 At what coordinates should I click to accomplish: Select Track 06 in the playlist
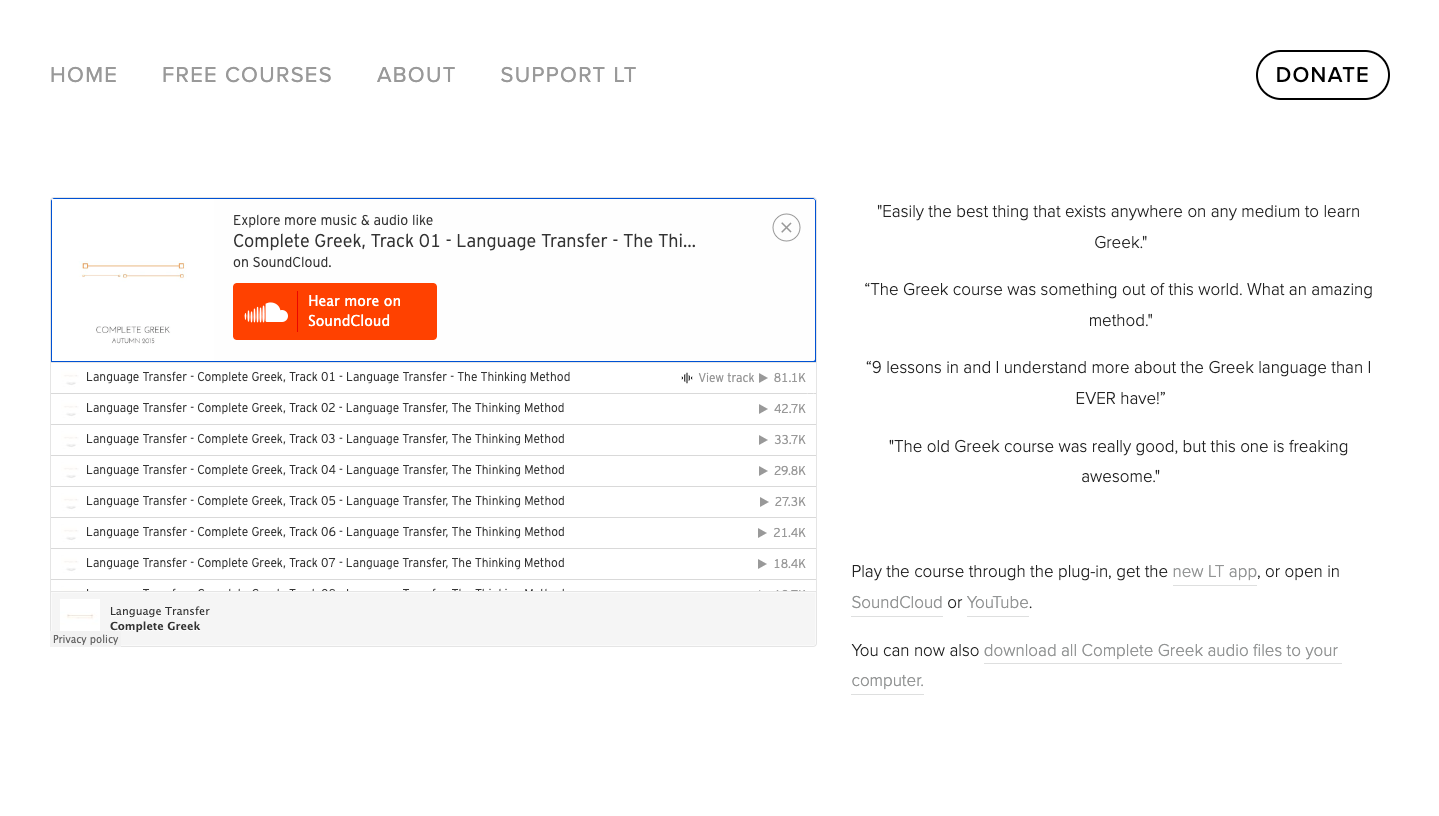325,532
